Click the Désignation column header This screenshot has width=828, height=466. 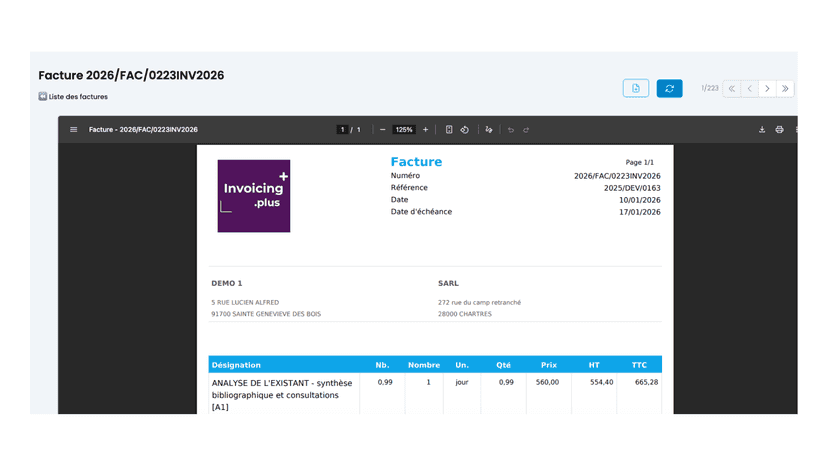click(x=236, y=365)
